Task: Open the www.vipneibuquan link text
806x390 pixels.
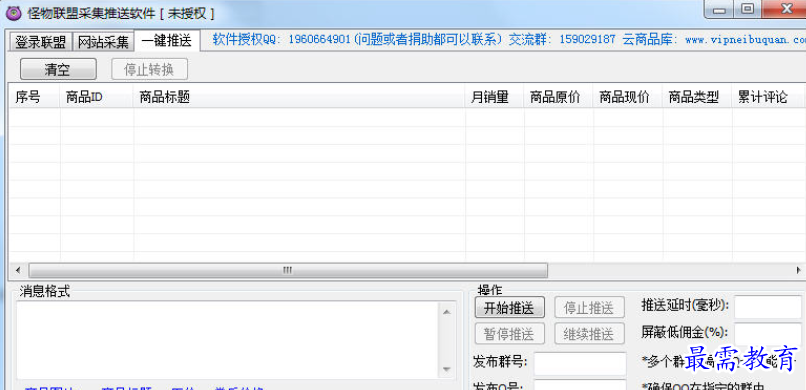Action: (x=745, y=40)
